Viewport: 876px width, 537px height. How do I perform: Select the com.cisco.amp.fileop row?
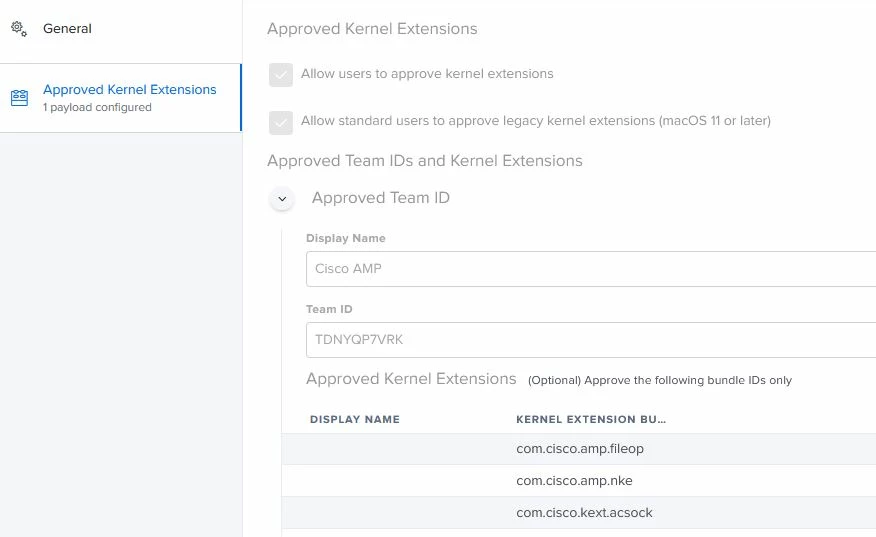(579, 449)
